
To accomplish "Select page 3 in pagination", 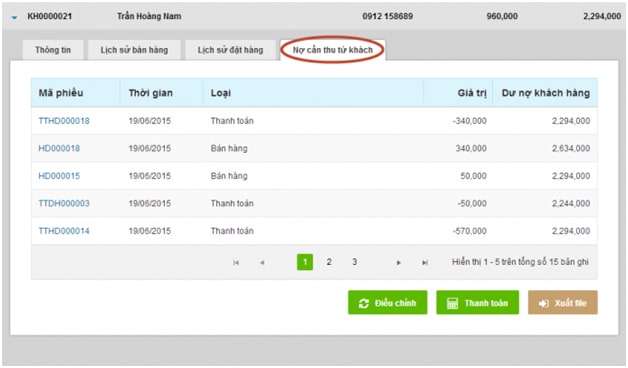I will [354, 262].
